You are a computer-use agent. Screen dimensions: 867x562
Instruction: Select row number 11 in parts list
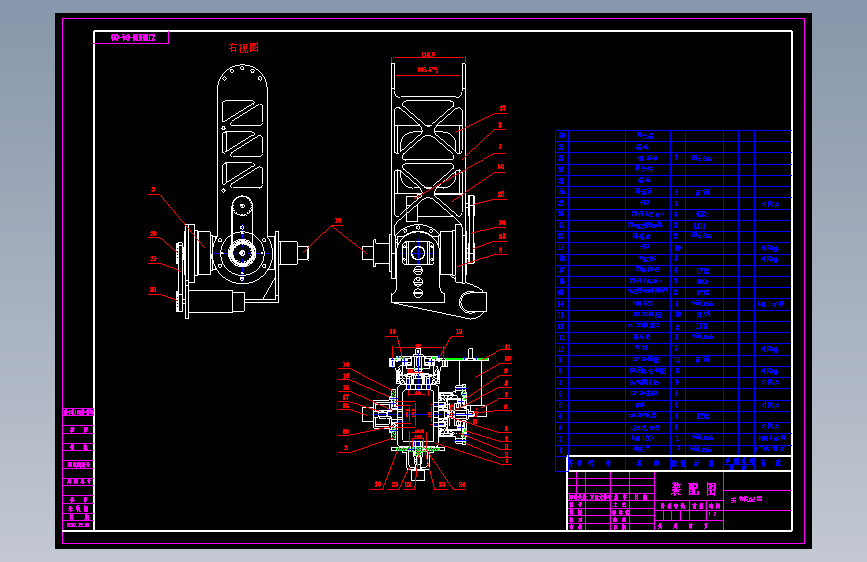point(562,337)
